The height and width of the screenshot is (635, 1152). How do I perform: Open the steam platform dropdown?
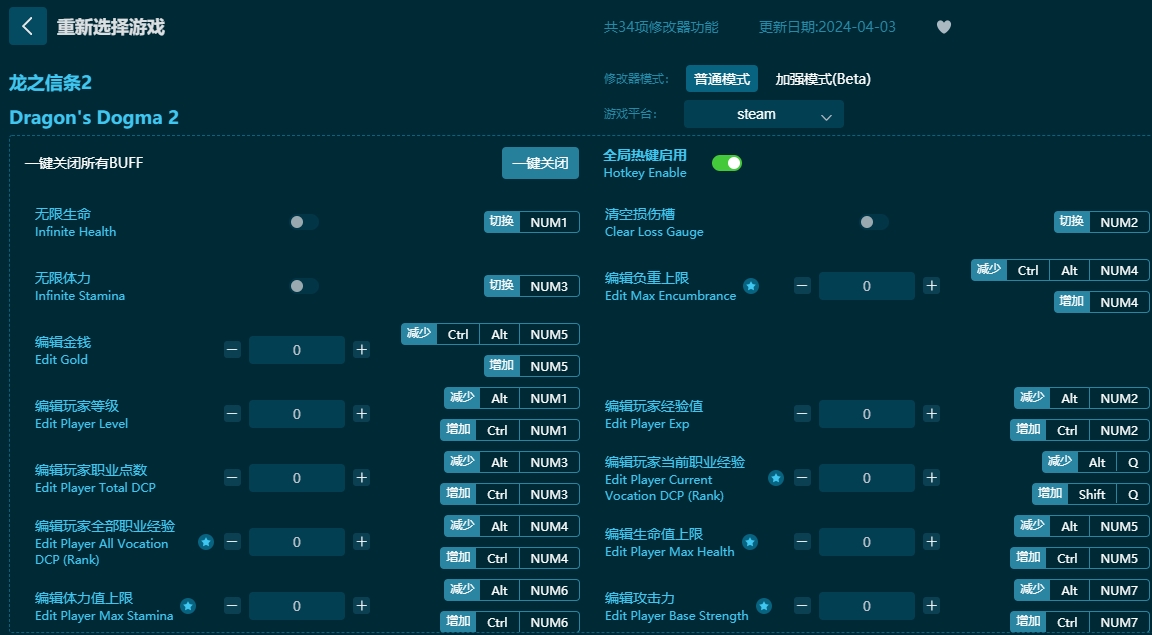click(x=763, y=114)
